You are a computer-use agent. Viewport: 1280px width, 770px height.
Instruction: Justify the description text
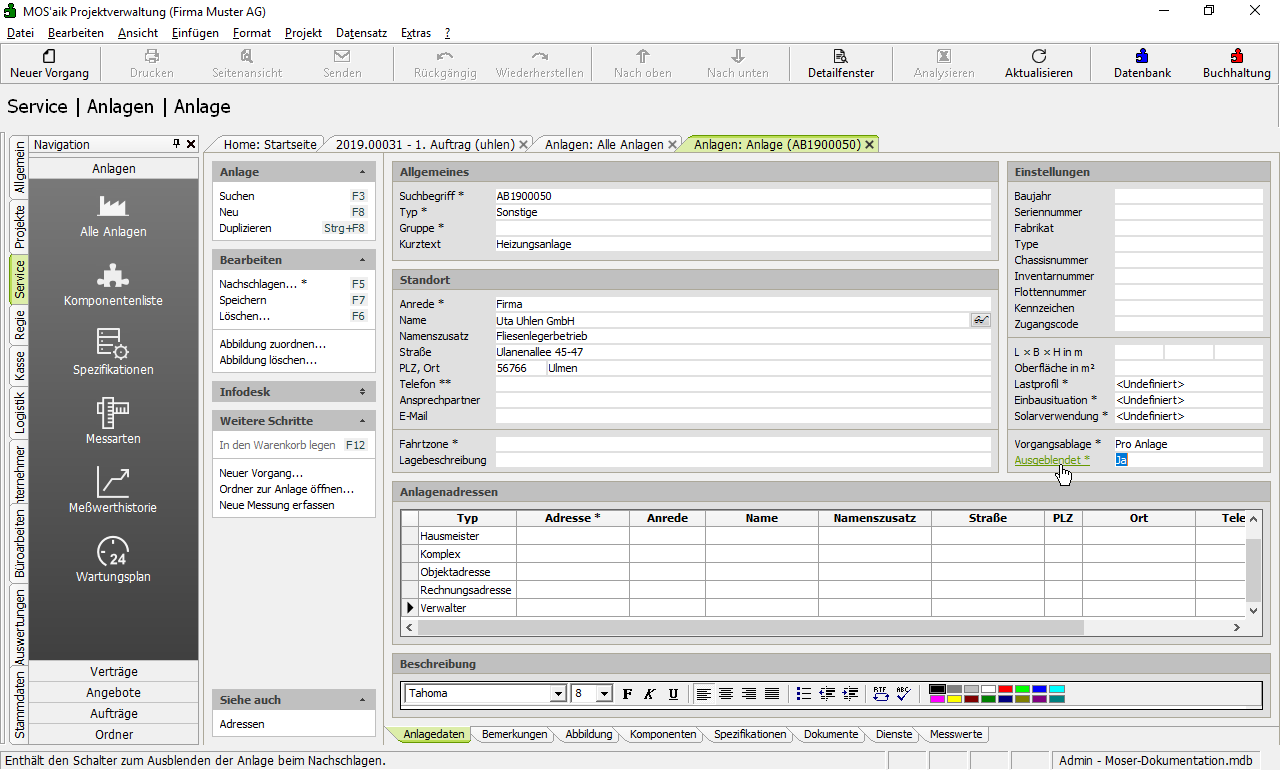[x=772, y=694]
